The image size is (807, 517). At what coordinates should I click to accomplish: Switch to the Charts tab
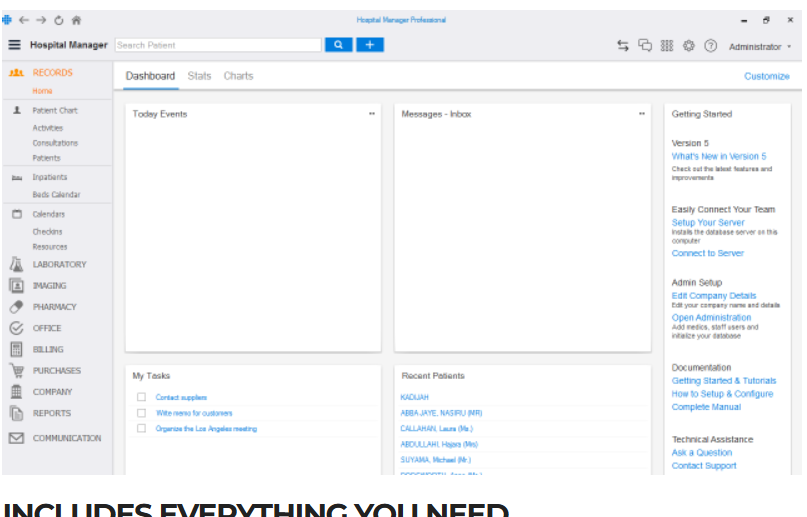238,76
